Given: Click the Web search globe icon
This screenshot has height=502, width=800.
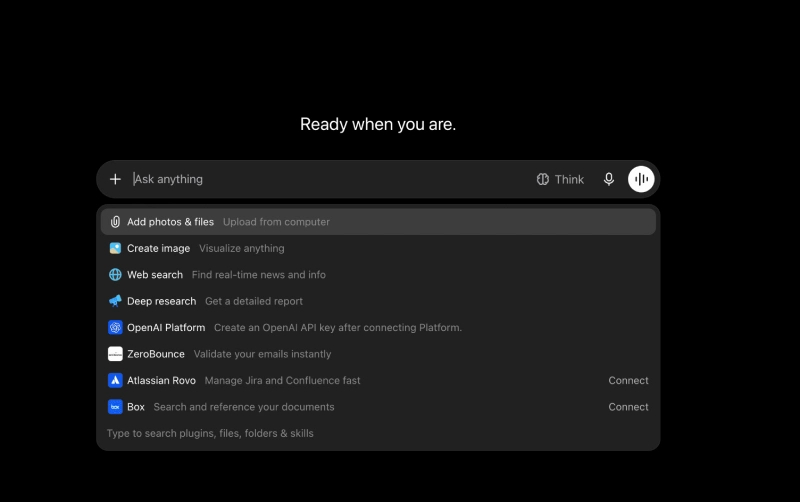Looking at the screenshot, I should click(x=115, y=274).
